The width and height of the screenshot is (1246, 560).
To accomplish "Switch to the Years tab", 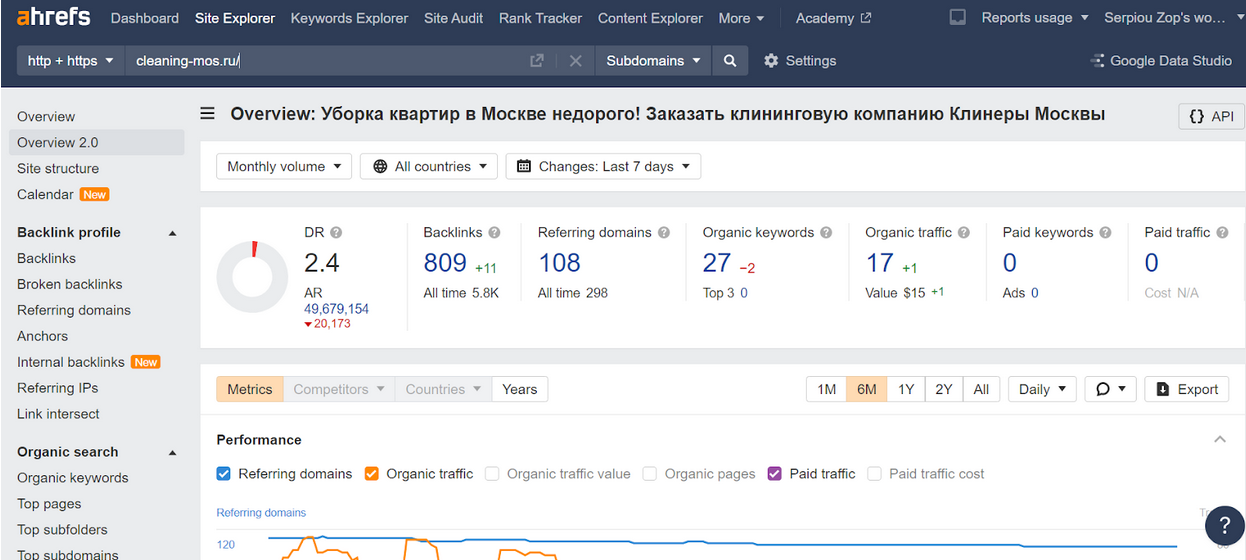I will point(519,389).
